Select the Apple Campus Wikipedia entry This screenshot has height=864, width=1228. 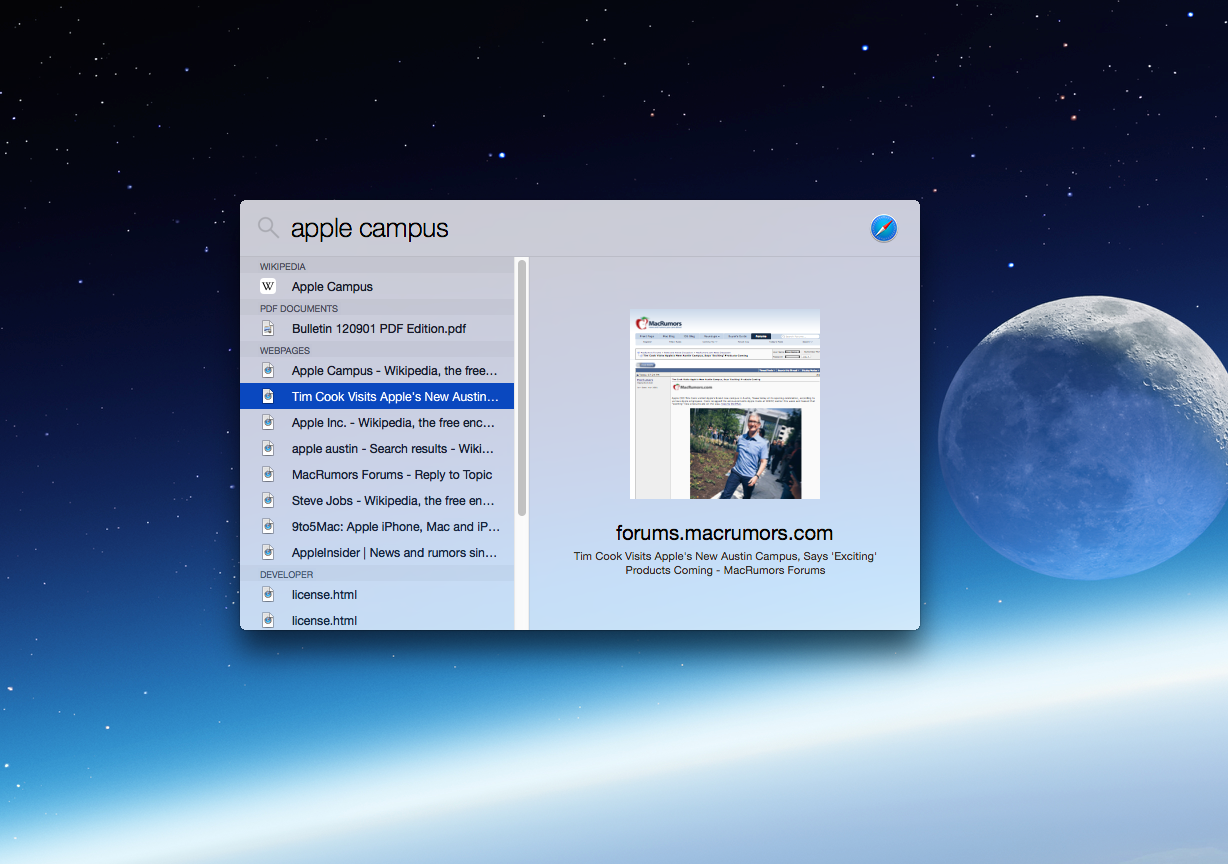click(x=377, y=286)
